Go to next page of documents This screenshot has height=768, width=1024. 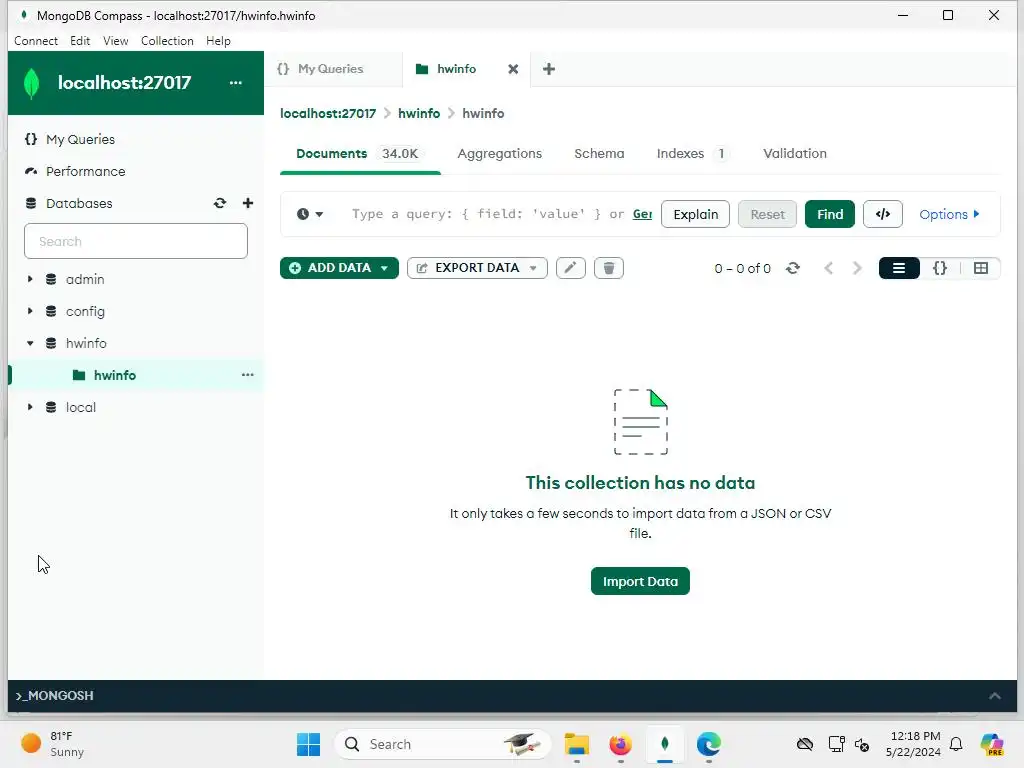coord(857,268)
